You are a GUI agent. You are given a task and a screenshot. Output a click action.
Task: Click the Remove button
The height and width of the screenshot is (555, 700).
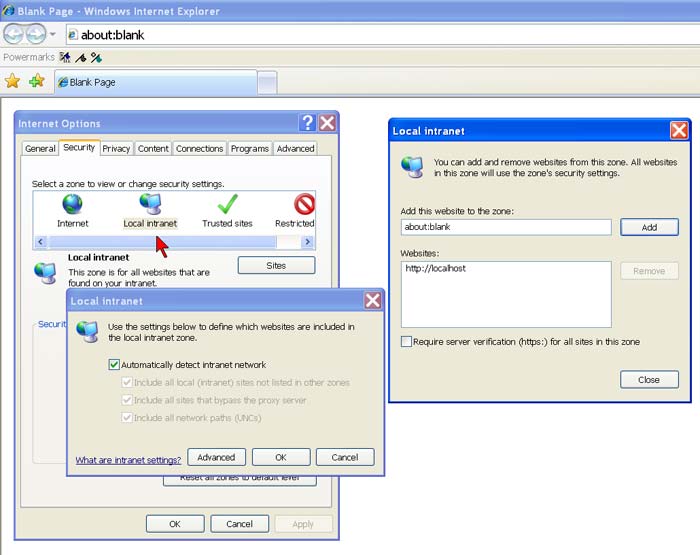649,271
